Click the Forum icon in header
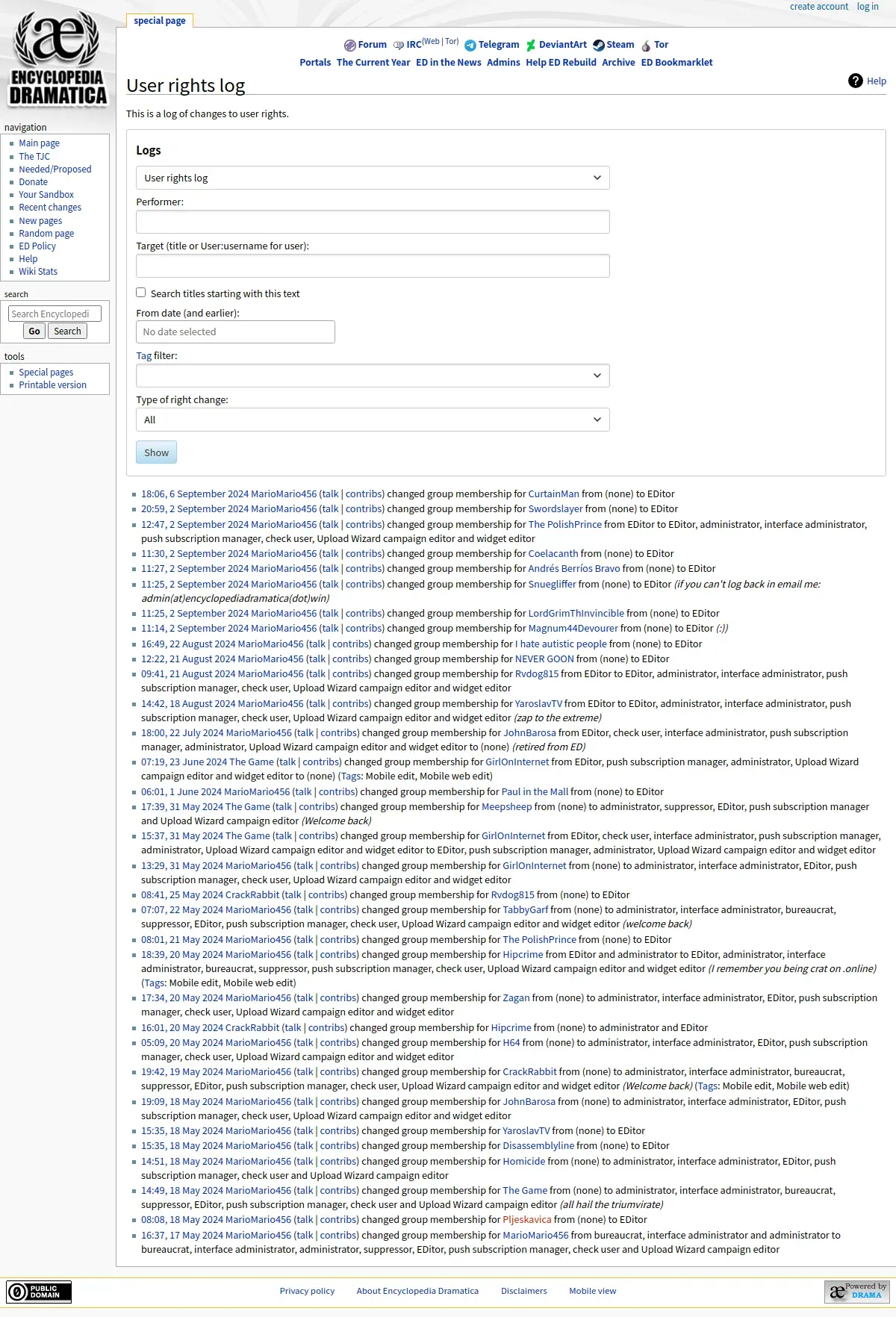This screenshot has height=1317, width=896. tap(349, 46)
